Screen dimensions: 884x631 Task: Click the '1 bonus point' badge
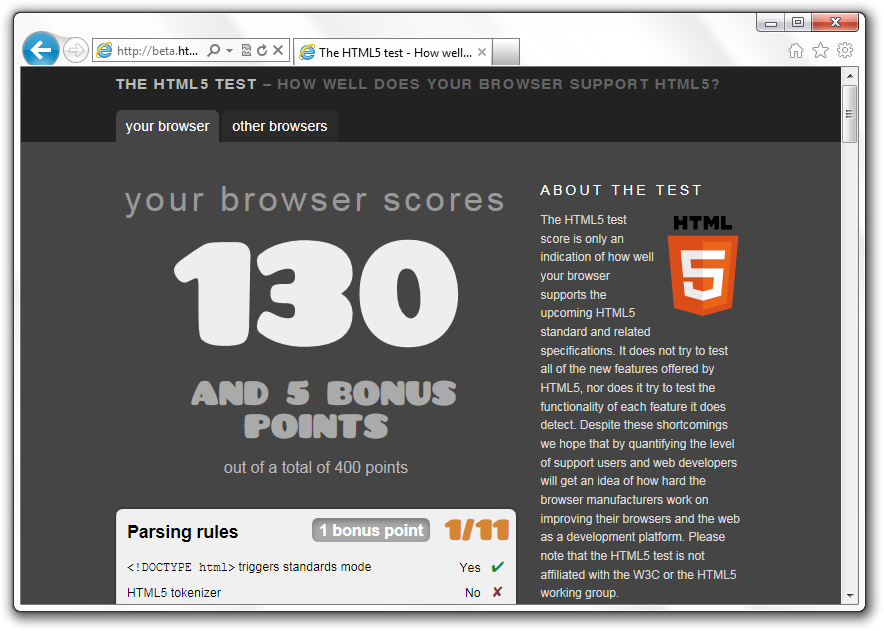(371, 531)
